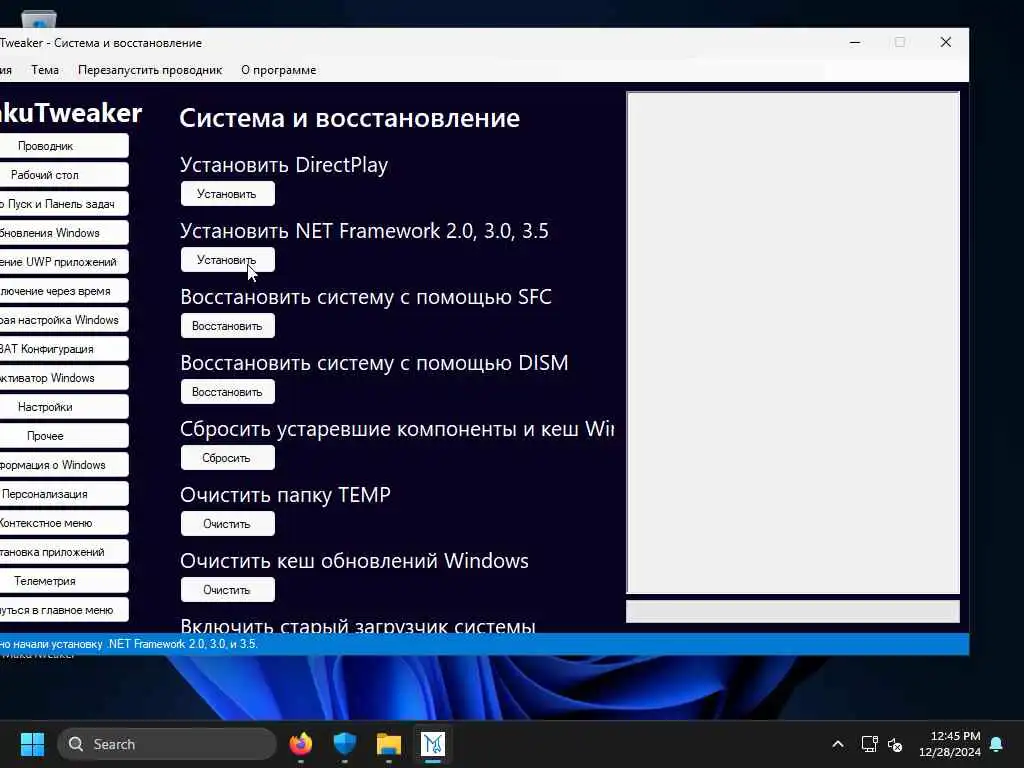Click the Включить старый загрузчик системы text
1024x768 pixels.
click(358, 626)
